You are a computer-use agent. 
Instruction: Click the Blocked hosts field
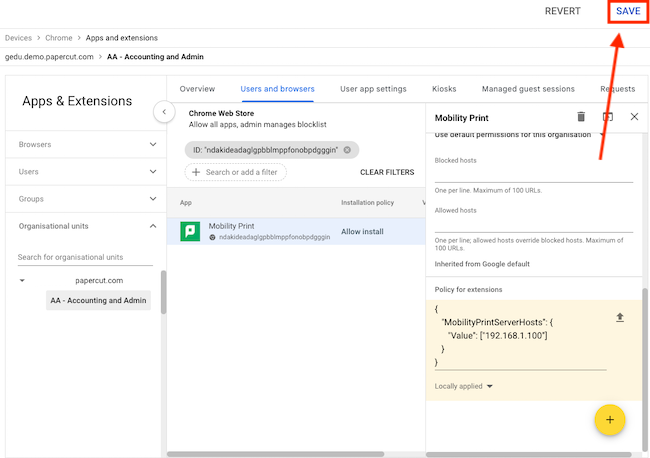534,174
